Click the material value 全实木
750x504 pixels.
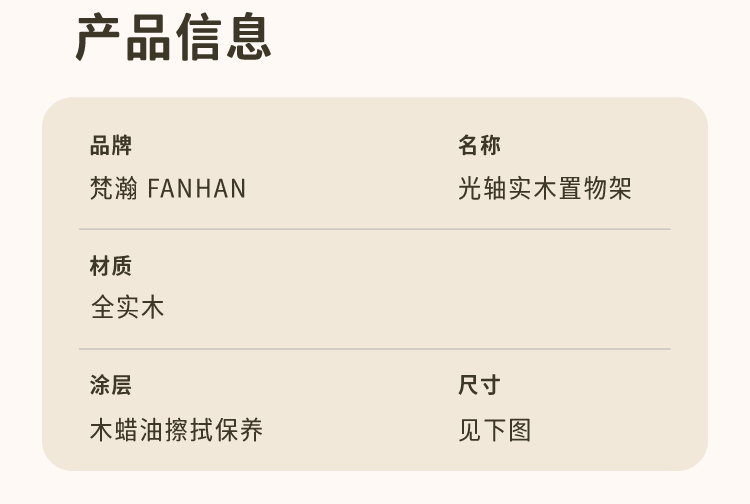coord(127,307)
